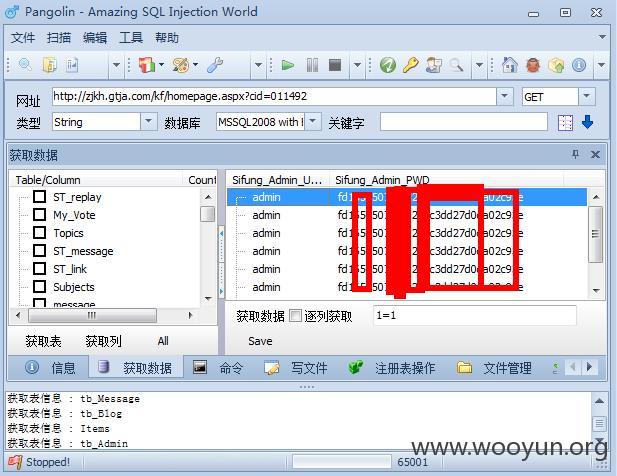The image size is (617, 476).
Task: Open dropdown arrow next to cube icon
Action: [x=161, y=65]
